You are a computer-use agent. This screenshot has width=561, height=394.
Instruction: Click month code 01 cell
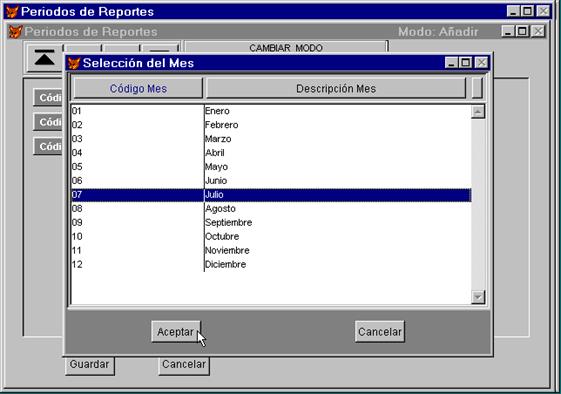[x=137, y=111]
